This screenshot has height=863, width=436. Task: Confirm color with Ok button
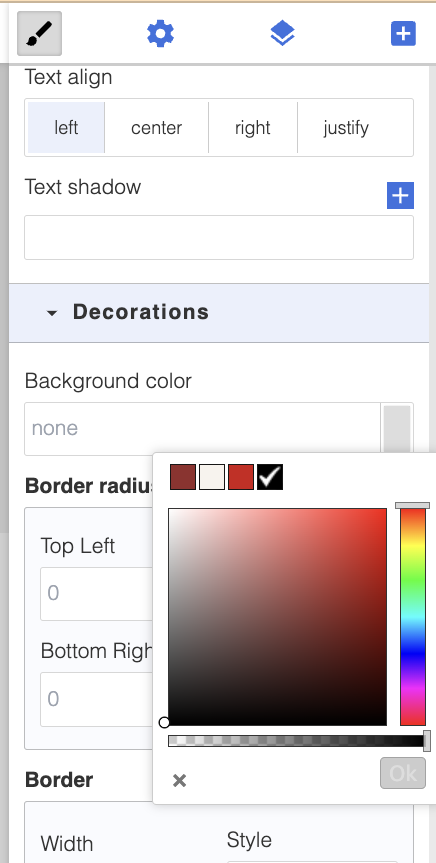403,773
